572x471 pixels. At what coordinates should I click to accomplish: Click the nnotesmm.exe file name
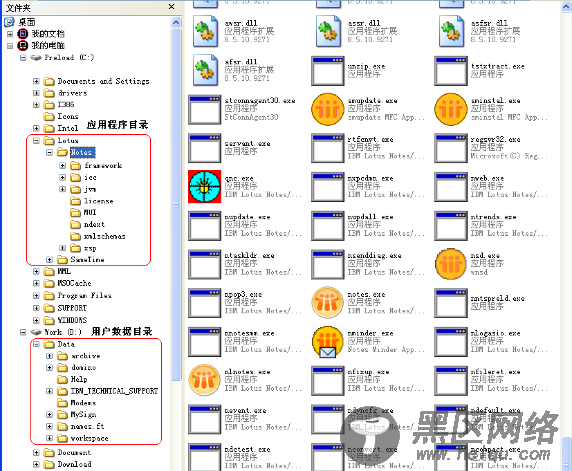click(x=250, y=333)
